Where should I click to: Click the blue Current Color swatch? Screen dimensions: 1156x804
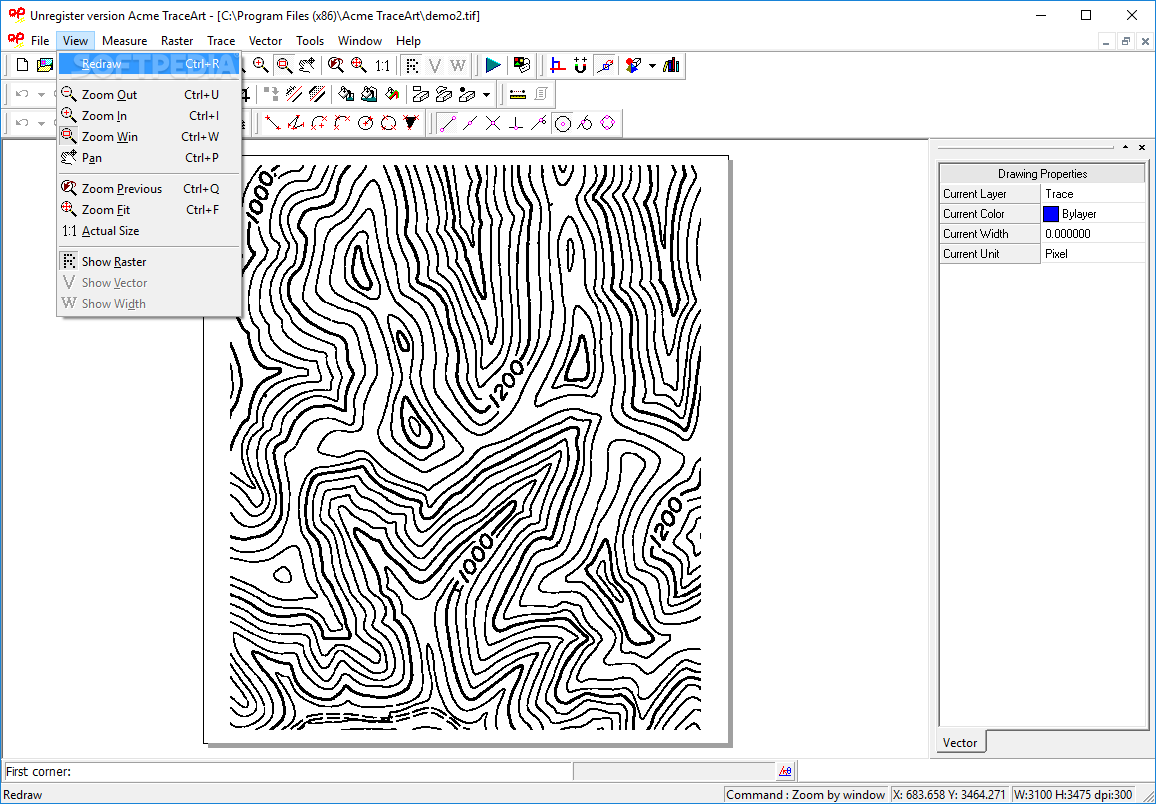[1051, 214]
